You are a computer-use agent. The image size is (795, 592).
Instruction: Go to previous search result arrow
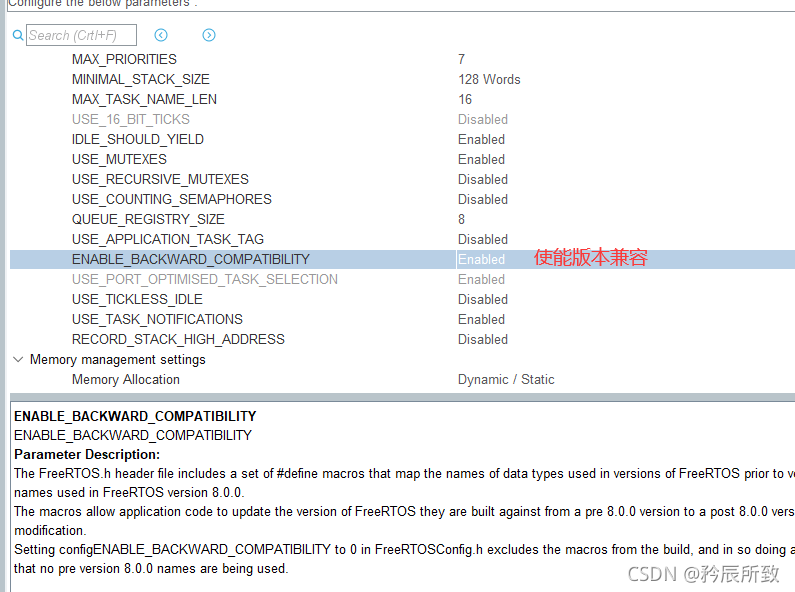click(161, 35)
